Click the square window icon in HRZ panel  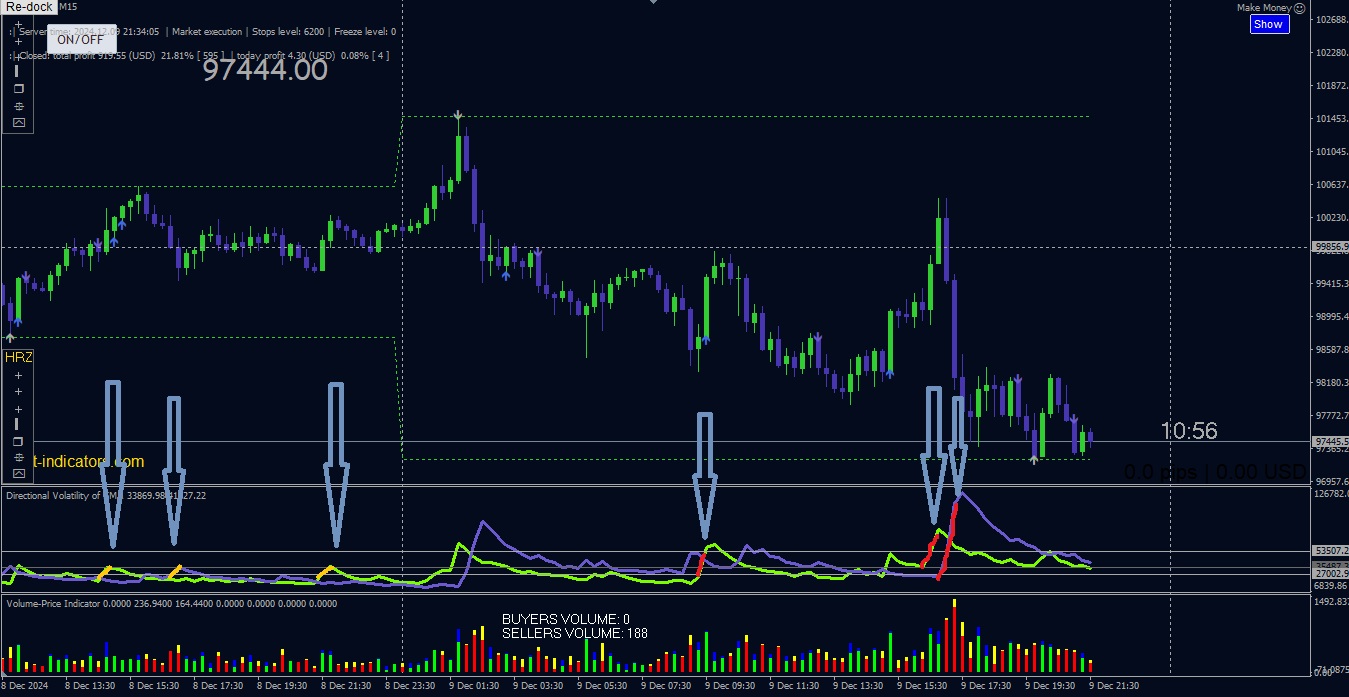point(18,441)
